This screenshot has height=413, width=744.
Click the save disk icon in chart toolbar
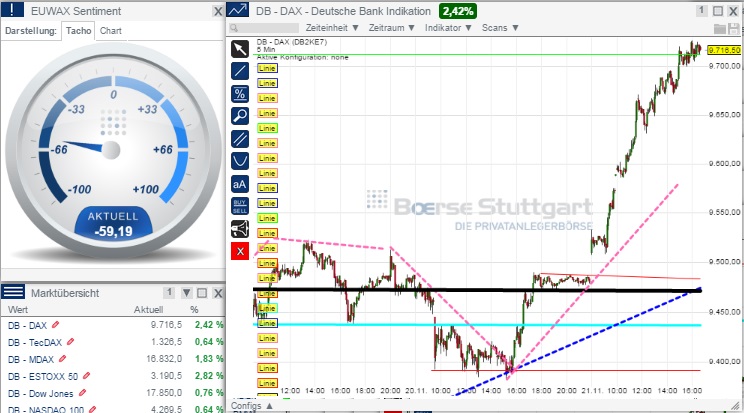pyautogui.click(x=734, y=29)
